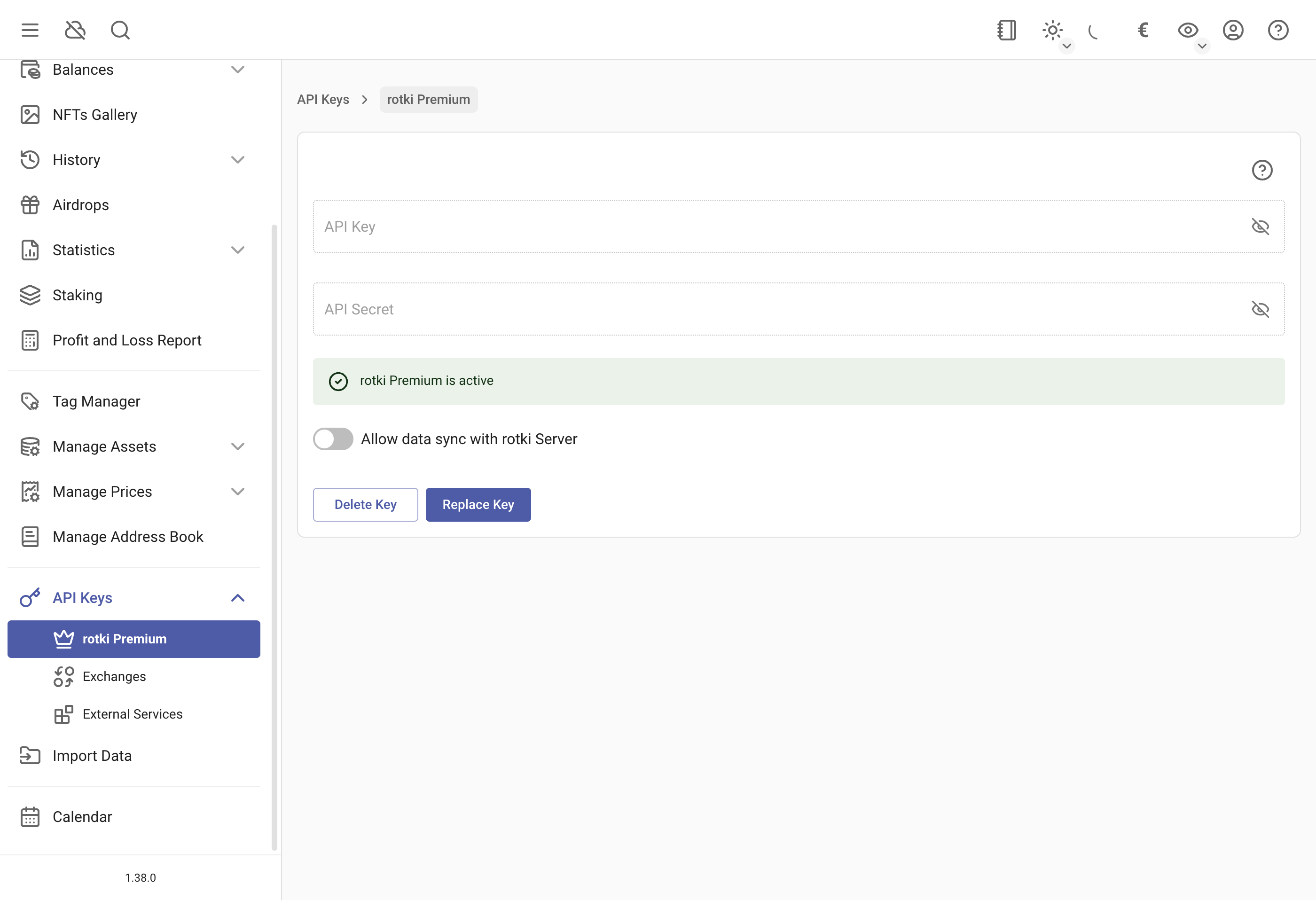Click the Airdrops gift icon
This screenshot has height=900, width=1316.
30,205
